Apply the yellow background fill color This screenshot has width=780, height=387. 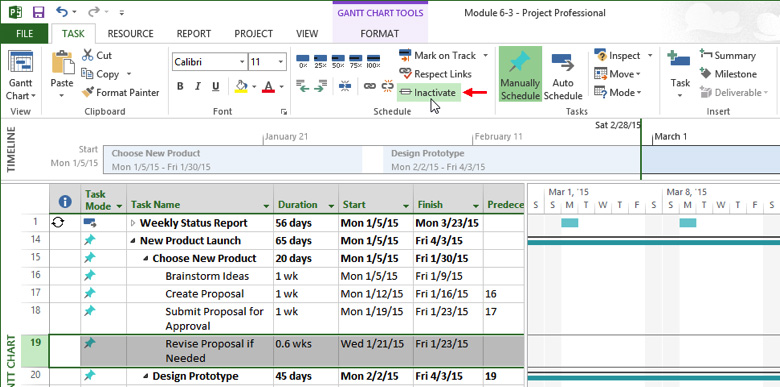(x=241, y=87)
